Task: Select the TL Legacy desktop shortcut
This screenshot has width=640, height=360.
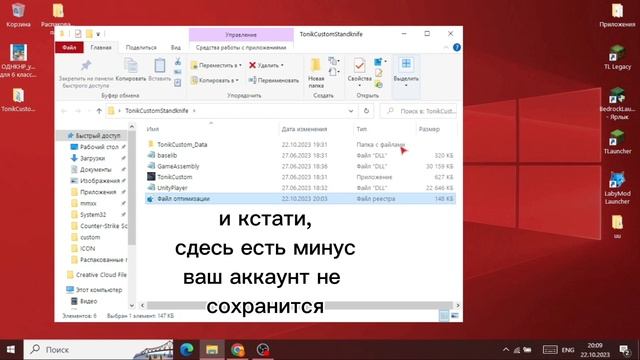Action: pyautogui.click(x=617, y=57)
